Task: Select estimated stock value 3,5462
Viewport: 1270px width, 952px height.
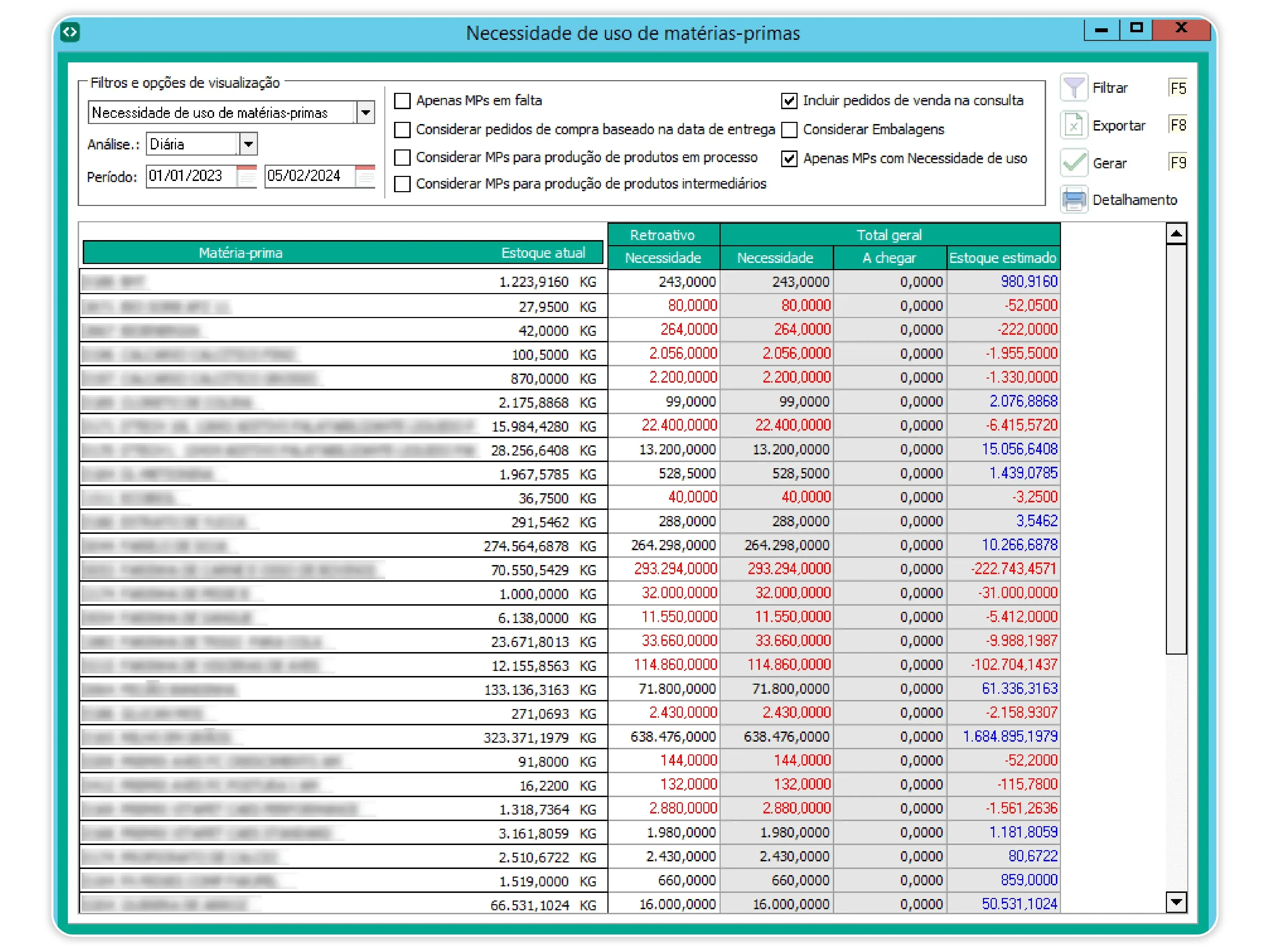Action: point(1036,521)
